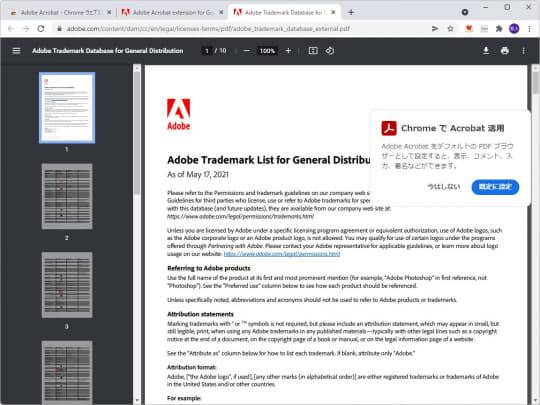Click the trademarks.html URL text in the PDF
This screenshot has width=540, height=405.
point(240,217)
